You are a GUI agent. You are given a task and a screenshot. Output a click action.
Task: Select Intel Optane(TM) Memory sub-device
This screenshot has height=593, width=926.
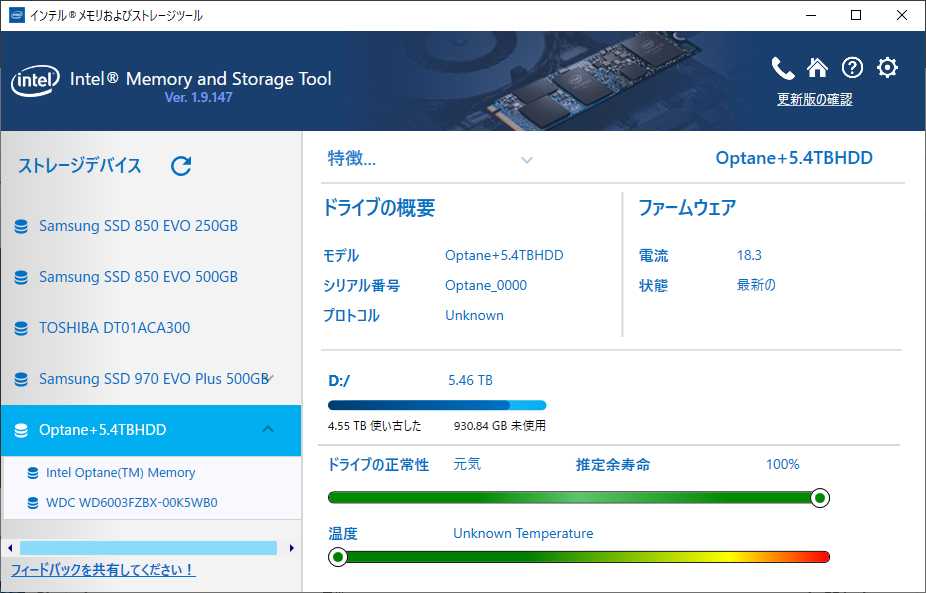click(120, 473)
